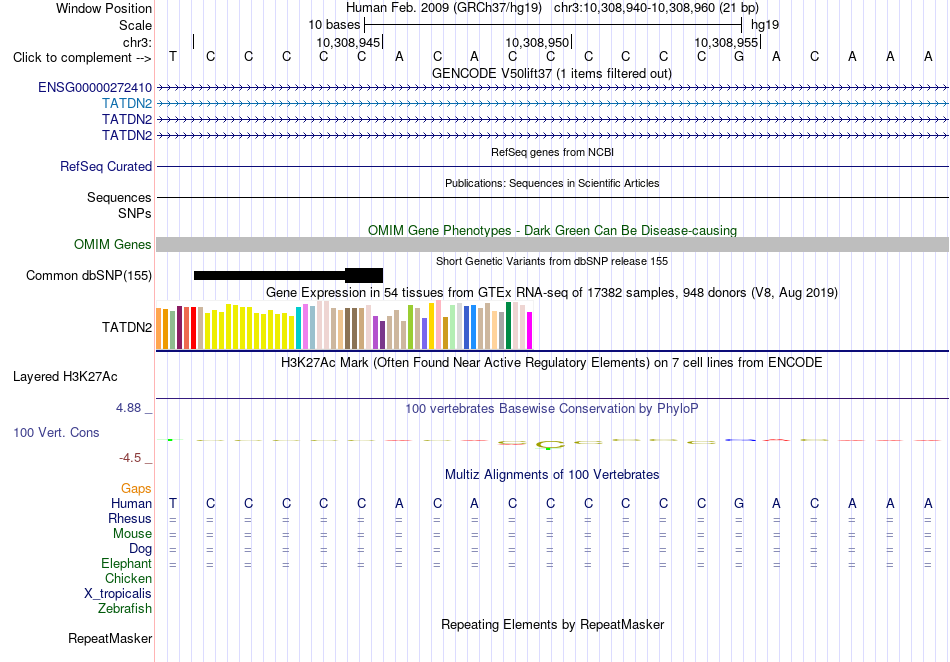Click the T base in the complement row
The width and height of the screenshot is (950, 662).
point(173,57)
